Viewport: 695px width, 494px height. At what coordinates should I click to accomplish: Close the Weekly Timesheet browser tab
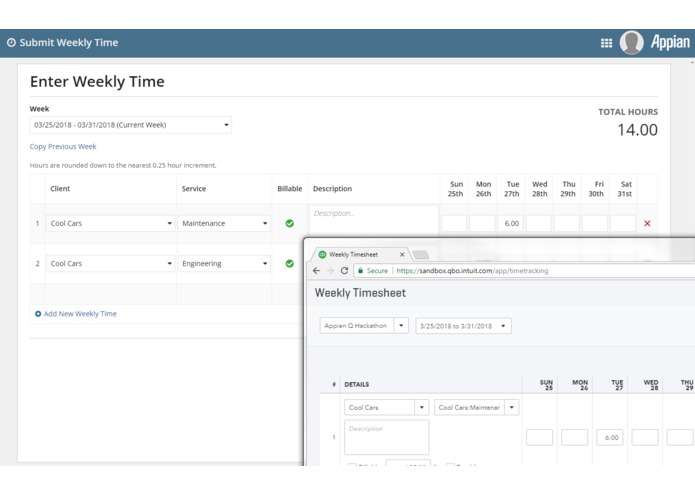pos(402,254)
